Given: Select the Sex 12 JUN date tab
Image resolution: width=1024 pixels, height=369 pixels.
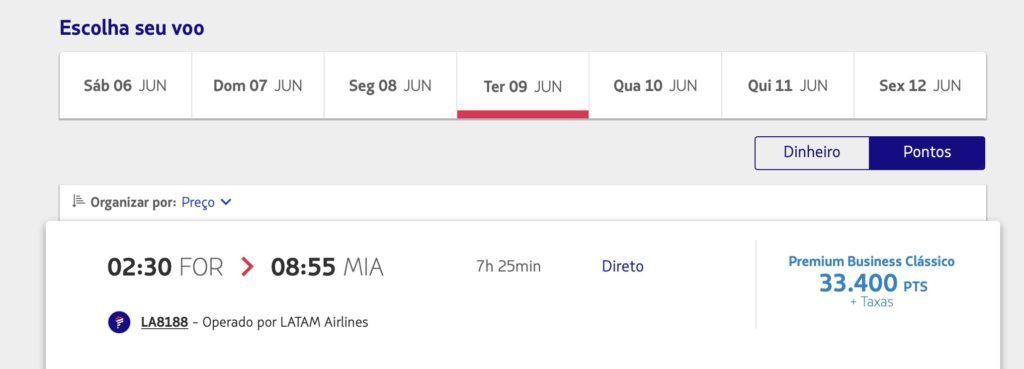Looking at the screenshot, I should coord(920,86).
